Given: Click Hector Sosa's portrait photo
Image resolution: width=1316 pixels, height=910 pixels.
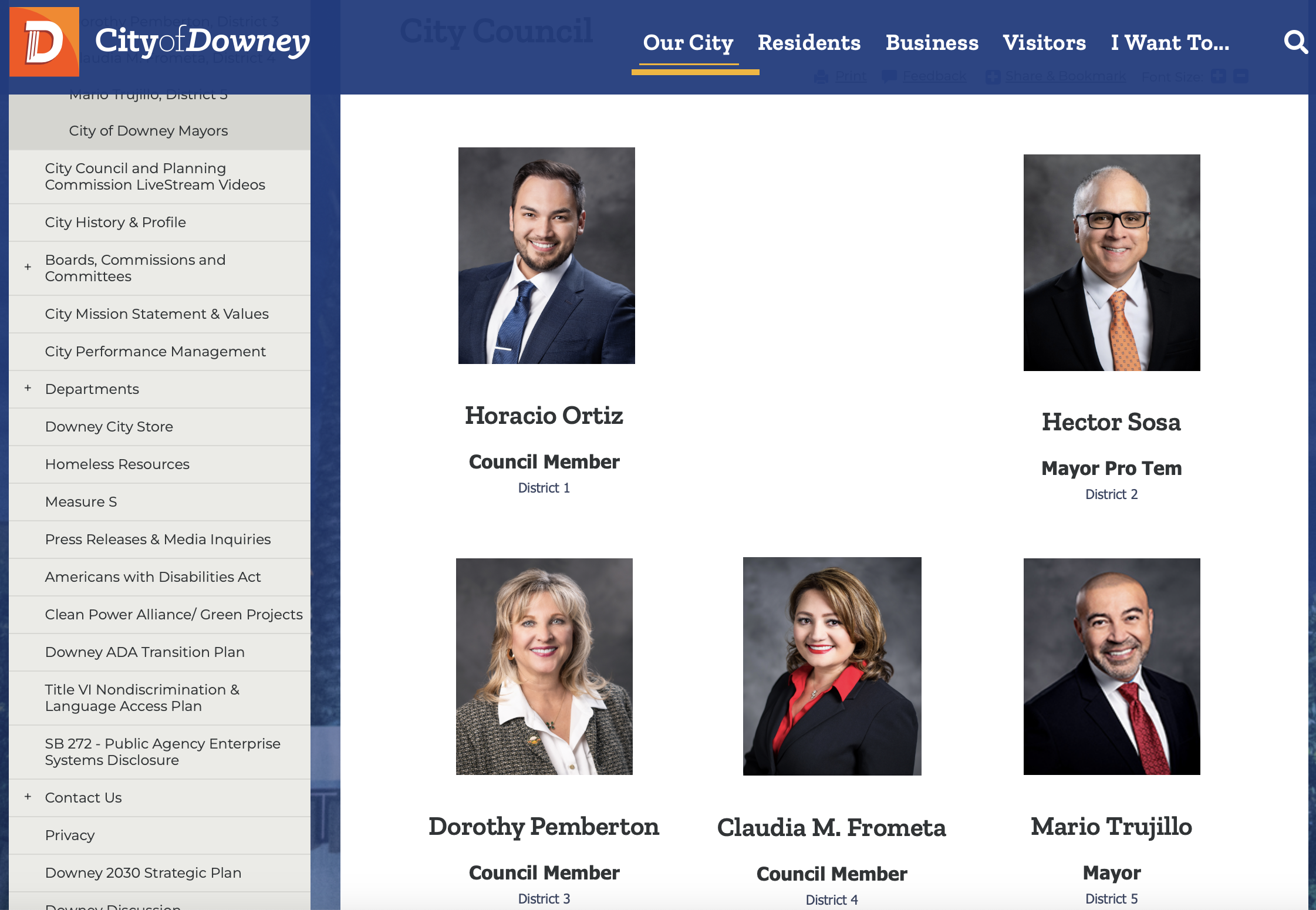Looking at the screenshot, I should coord(1111,262).
